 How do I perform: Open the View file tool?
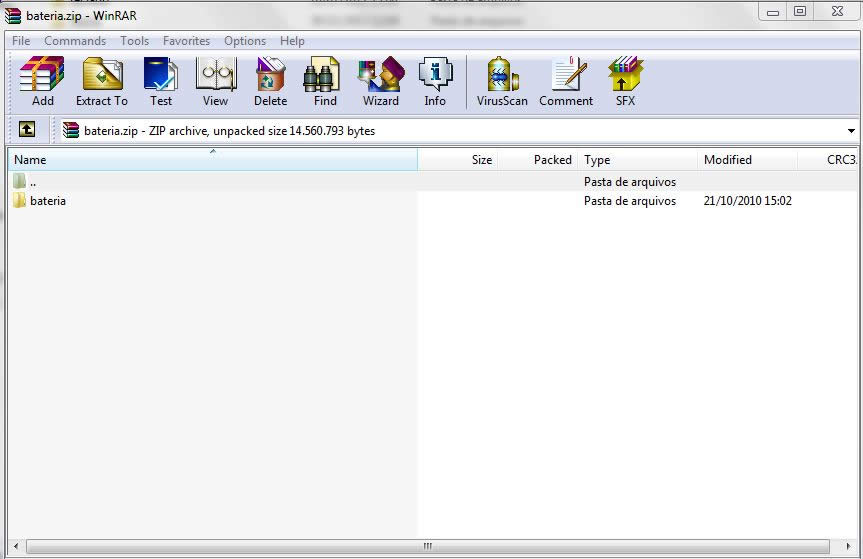click(215, 81)
